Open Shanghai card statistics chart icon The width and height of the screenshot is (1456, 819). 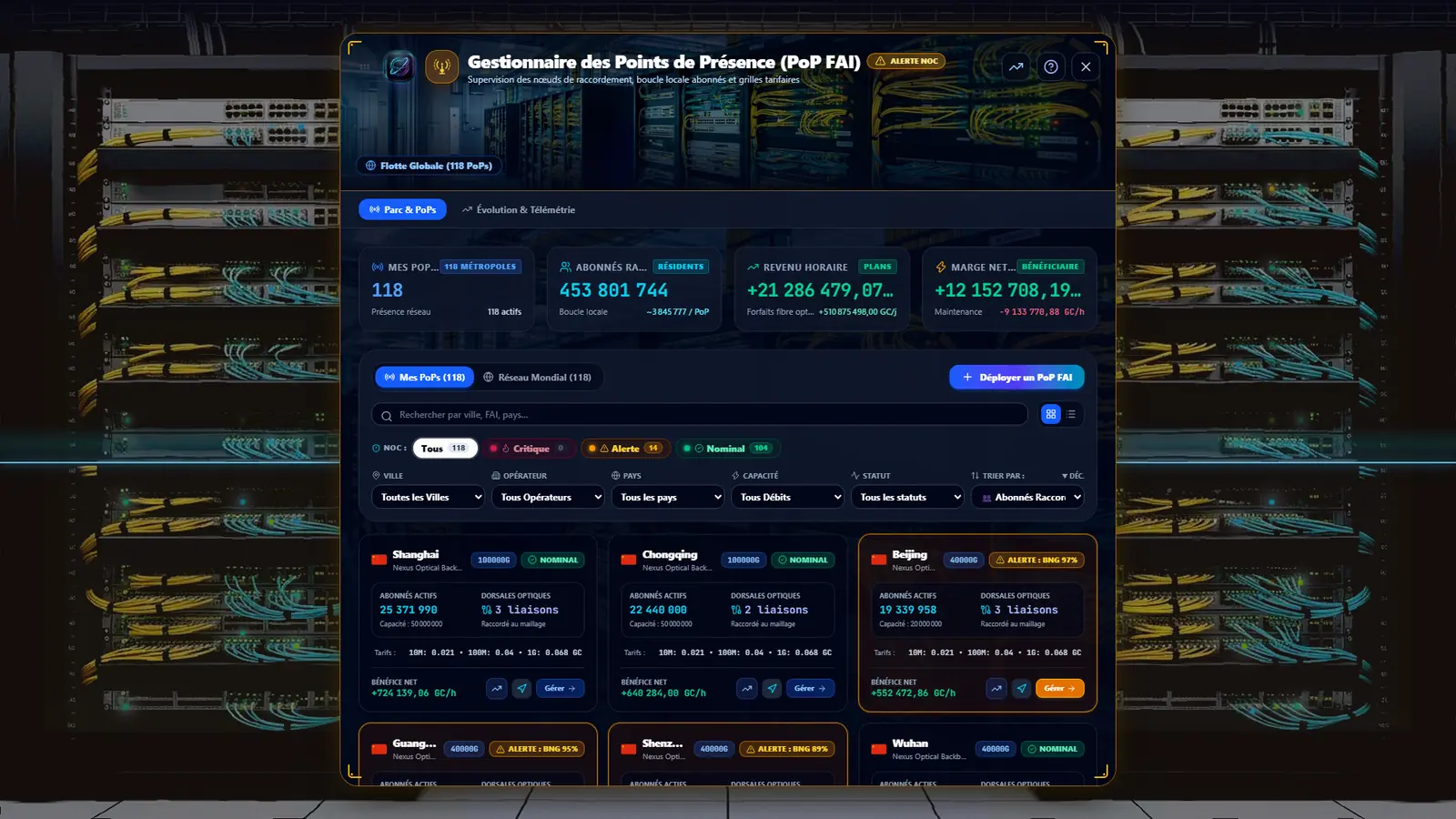(x=497, y=688)
